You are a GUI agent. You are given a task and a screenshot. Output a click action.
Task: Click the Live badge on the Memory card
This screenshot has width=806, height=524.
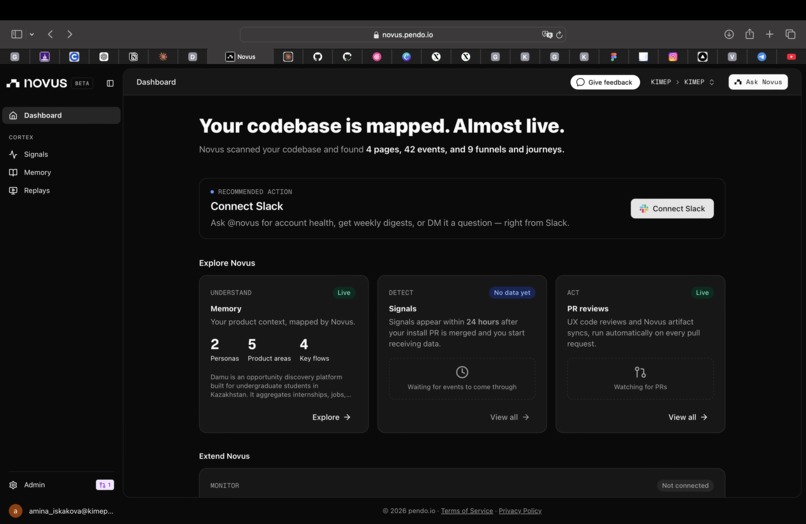[344, 293]
